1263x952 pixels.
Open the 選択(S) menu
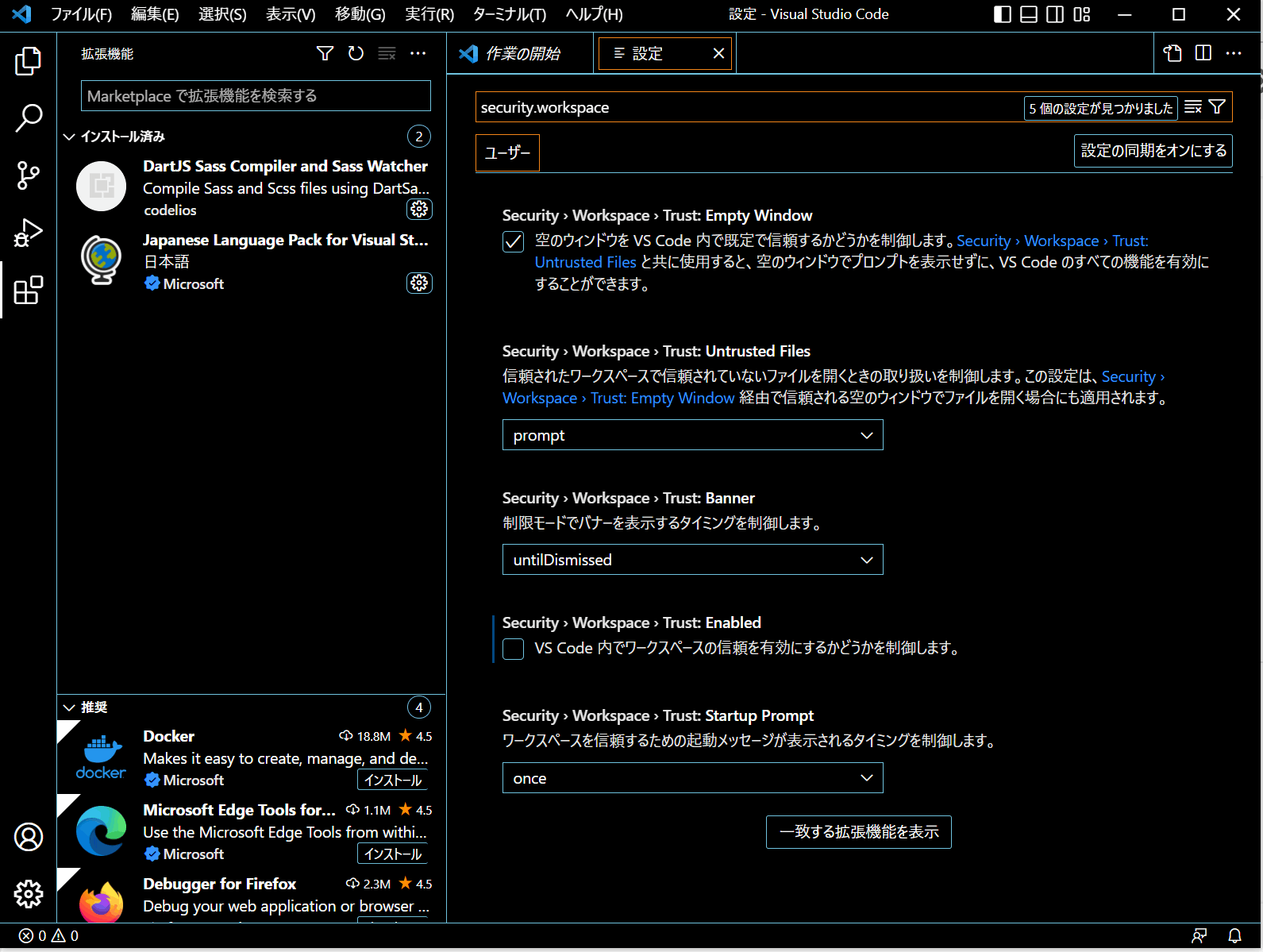click(222, 14)
